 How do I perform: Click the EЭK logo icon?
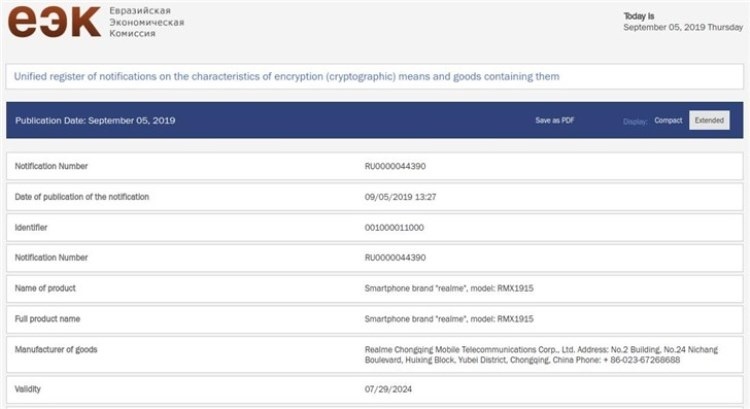54,21
